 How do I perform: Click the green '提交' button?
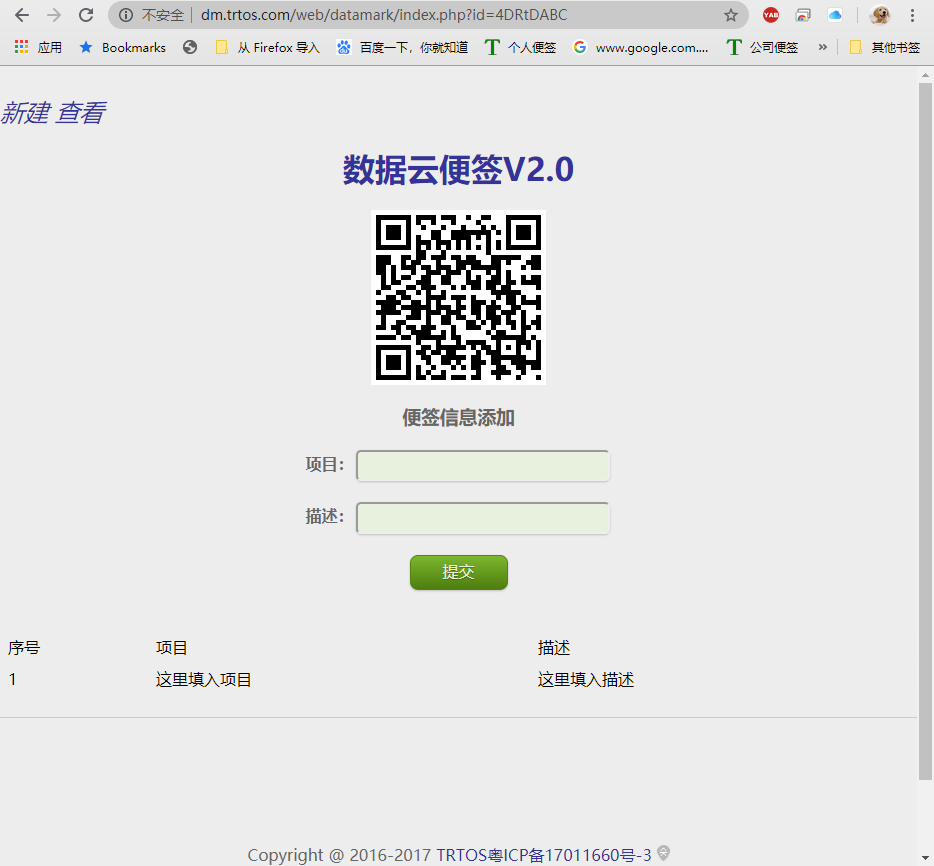[x=459, y=572]
